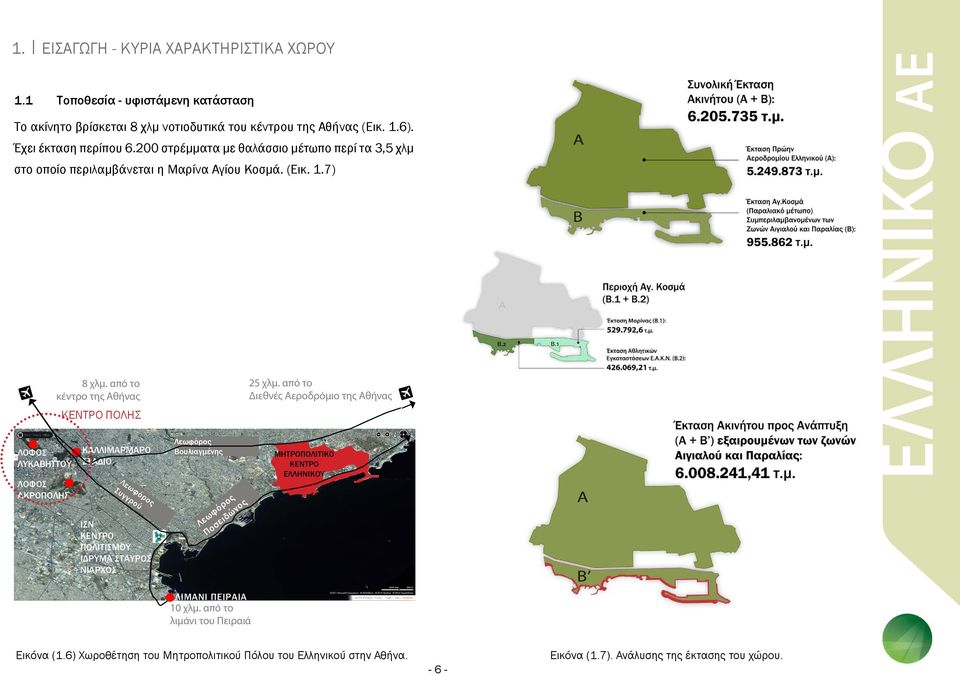This screenshot has height=675, width=960.
Task: Click the marina area value '529.792,6 τ.μ.'
Action: 629,330
